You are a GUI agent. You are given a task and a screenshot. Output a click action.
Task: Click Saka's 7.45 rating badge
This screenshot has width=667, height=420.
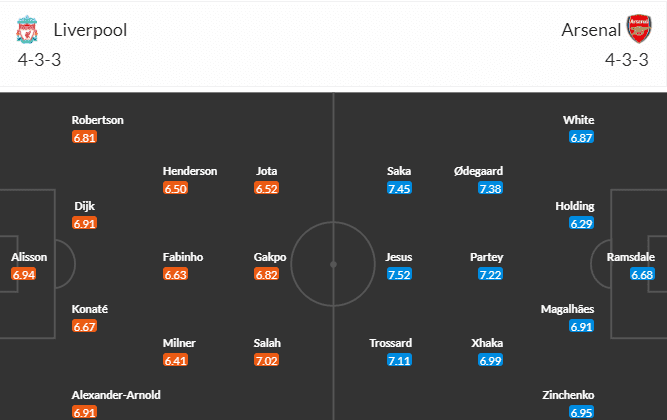(399, 188)
